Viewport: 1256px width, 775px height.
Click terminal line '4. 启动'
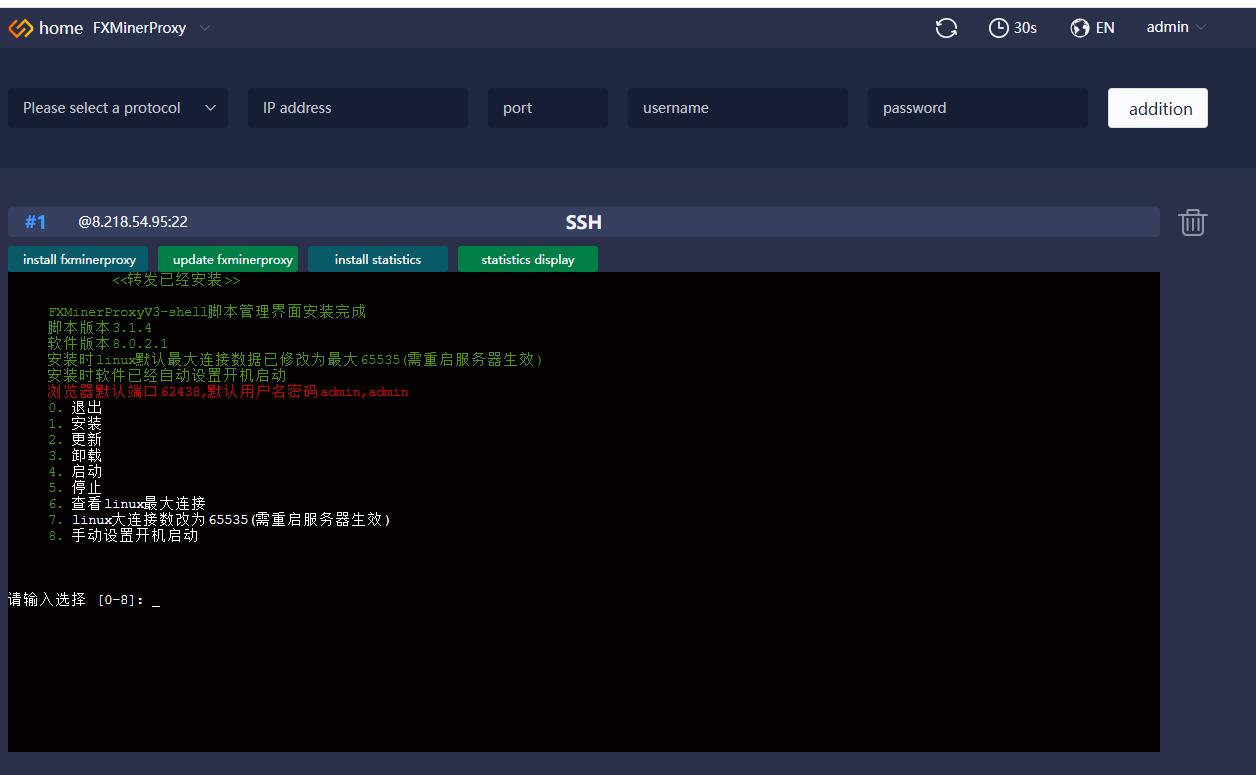75,472
